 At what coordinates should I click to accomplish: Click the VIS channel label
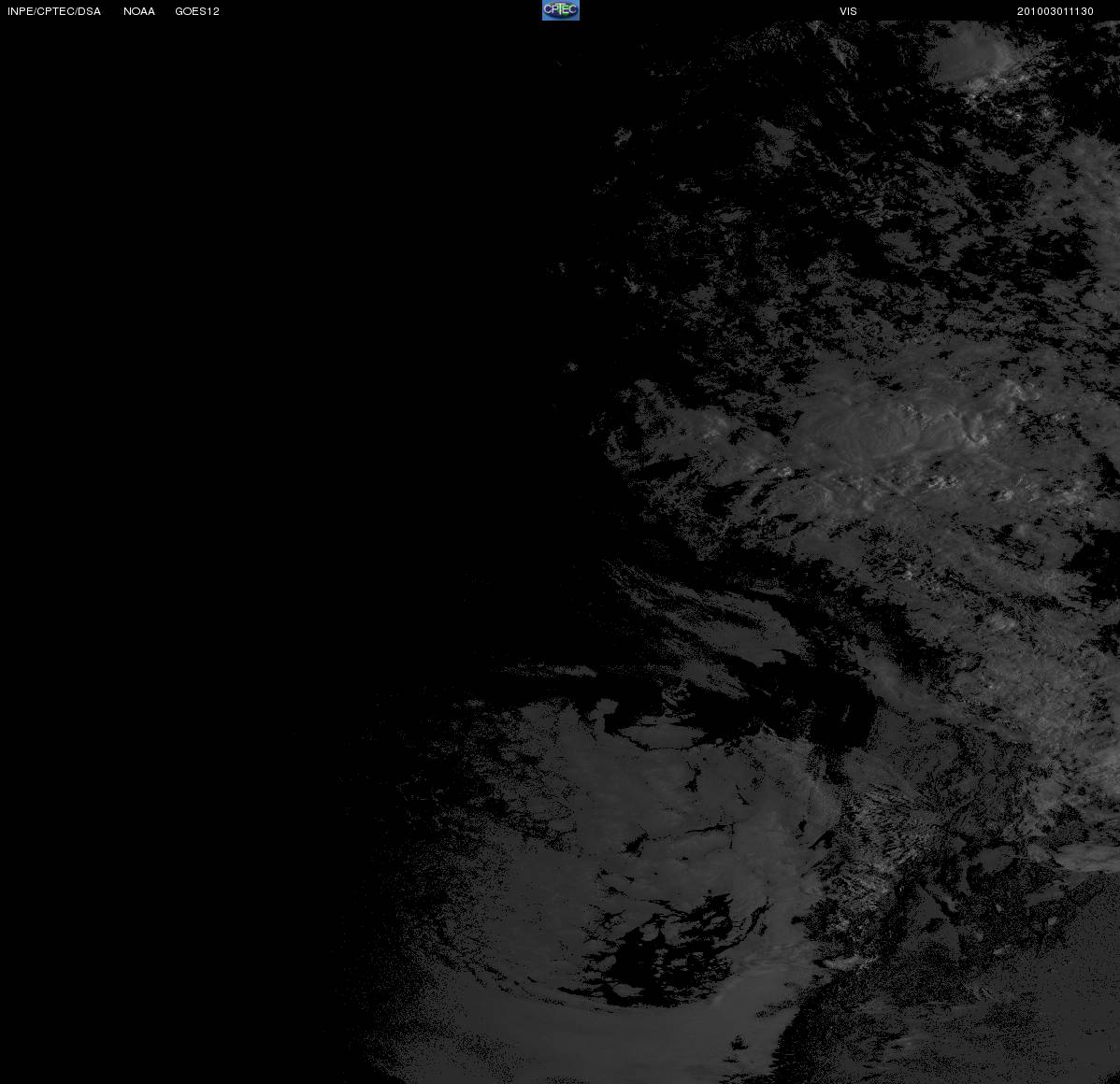(x=848, y=11)
